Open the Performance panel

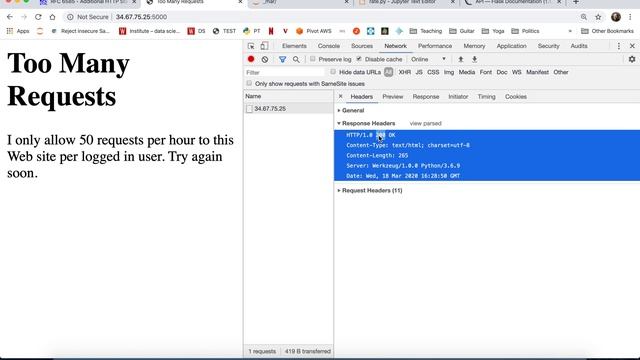(435, 46)
